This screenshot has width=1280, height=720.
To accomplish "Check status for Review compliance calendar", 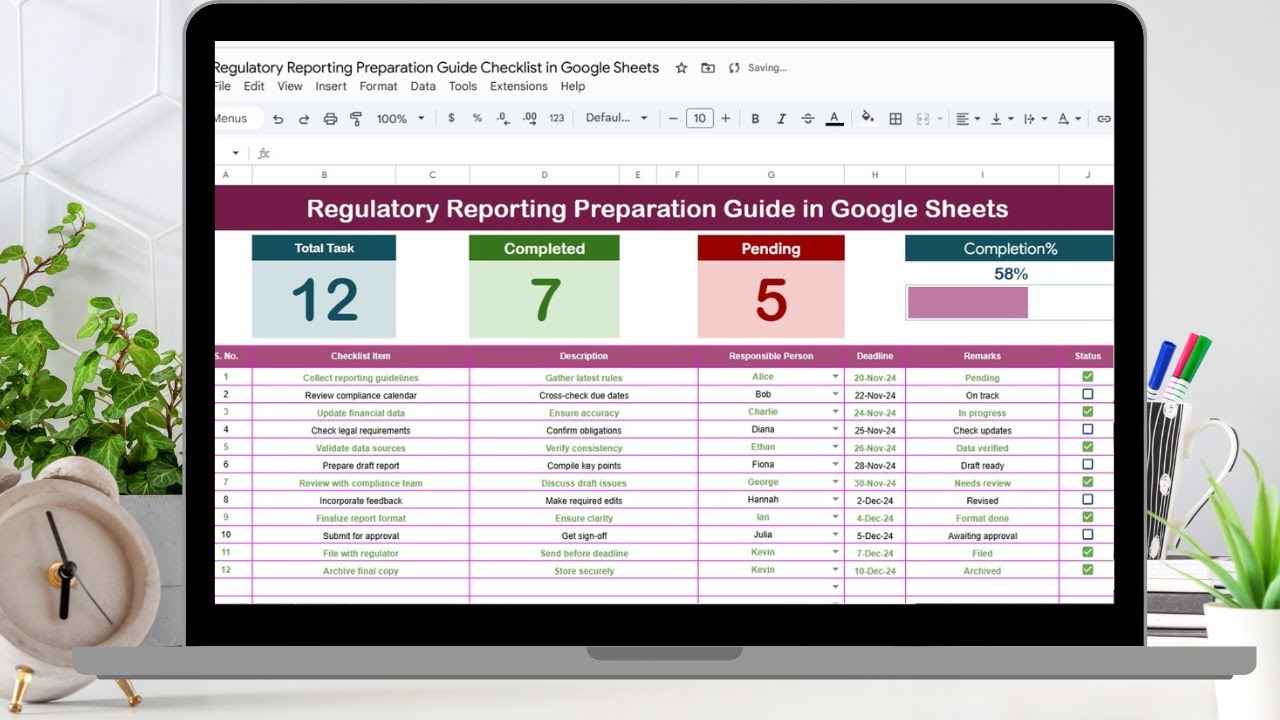I will (1088, 394).
